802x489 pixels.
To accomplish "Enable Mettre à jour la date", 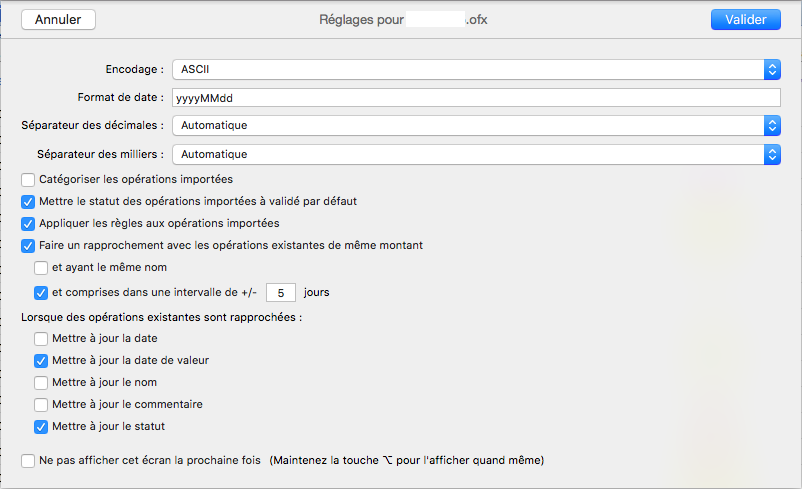I will coord(41,338).
